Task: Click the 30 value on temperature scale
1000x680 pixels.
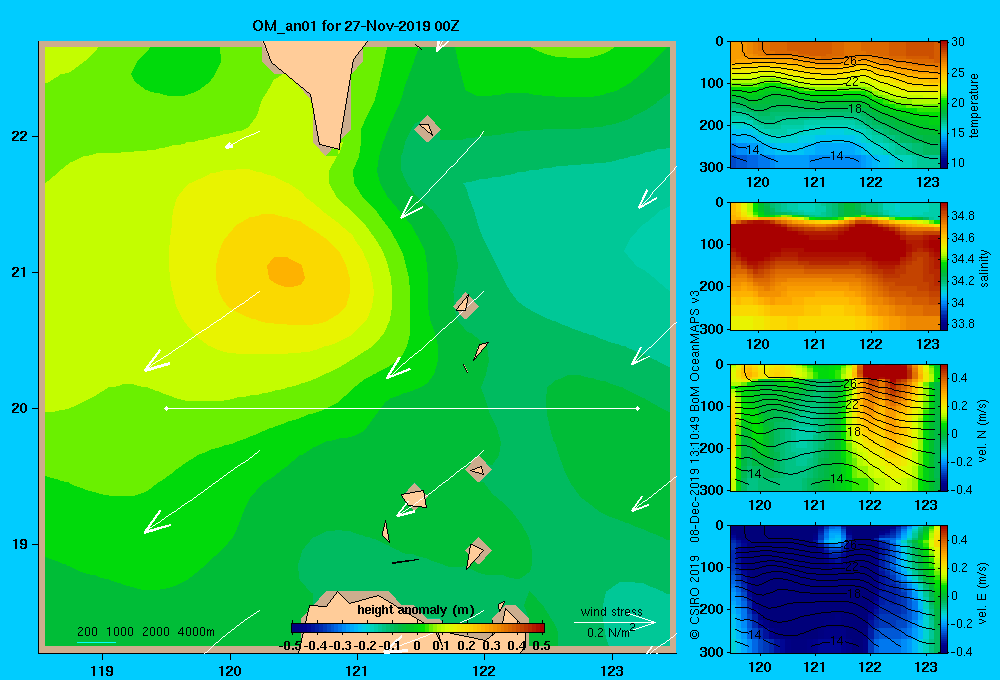Action: [957, 42]
